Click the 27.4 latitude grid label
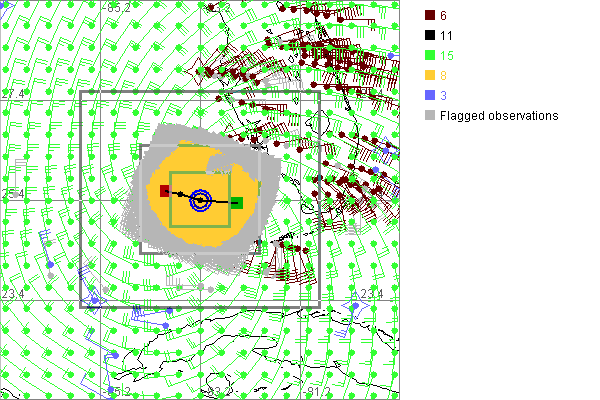The height and width of the screenshot is (400, 600). [13, 93]
